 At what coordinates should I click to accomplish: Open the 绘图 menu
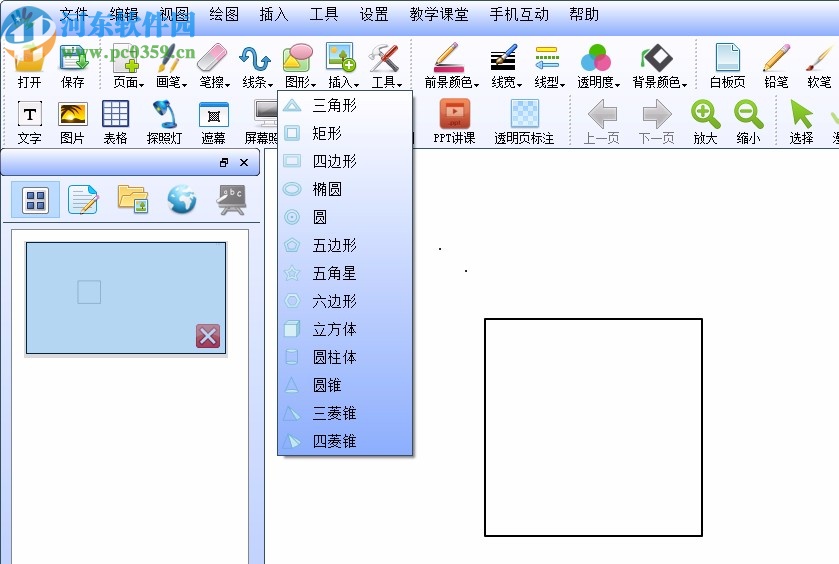[224, 14]
